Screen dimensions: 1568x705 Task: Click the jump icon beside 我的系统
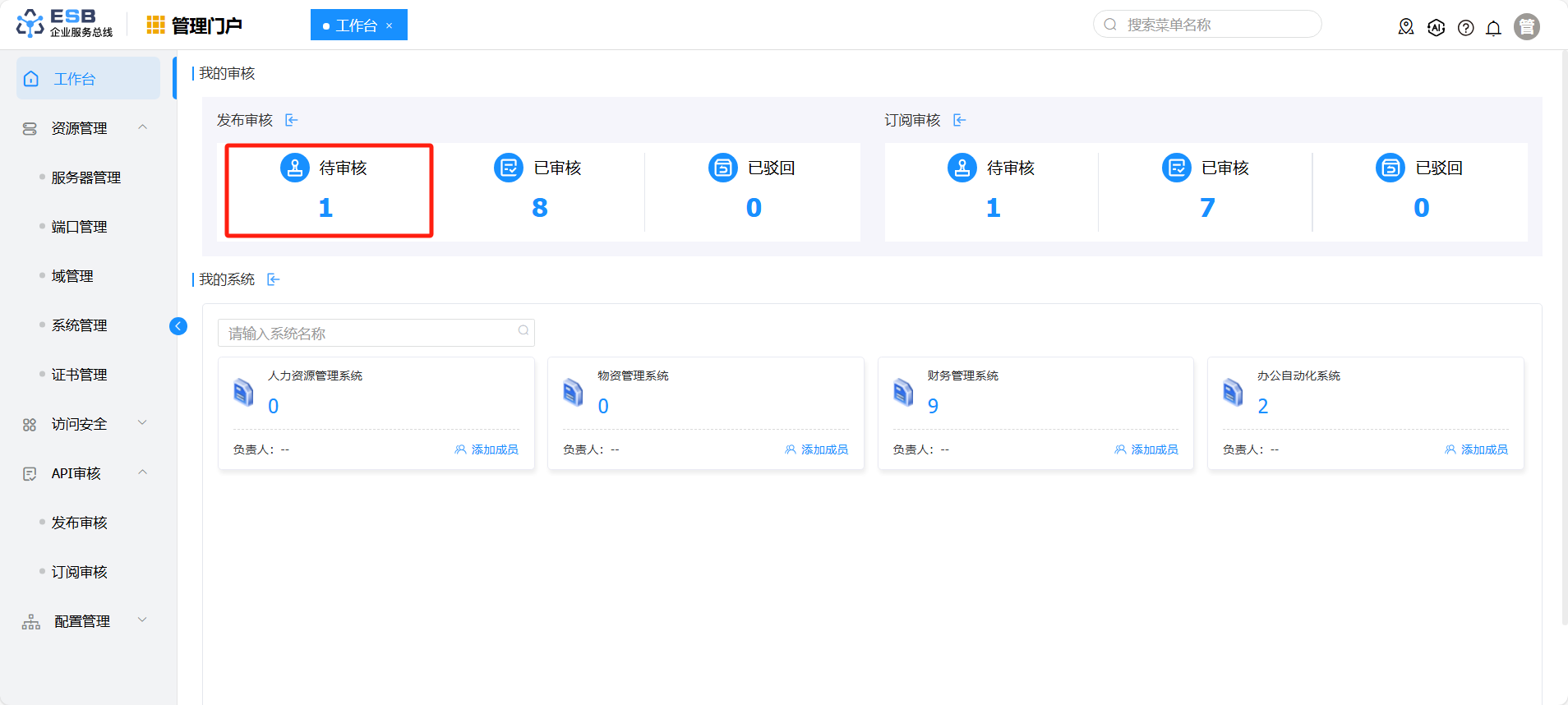click(274, 280)
